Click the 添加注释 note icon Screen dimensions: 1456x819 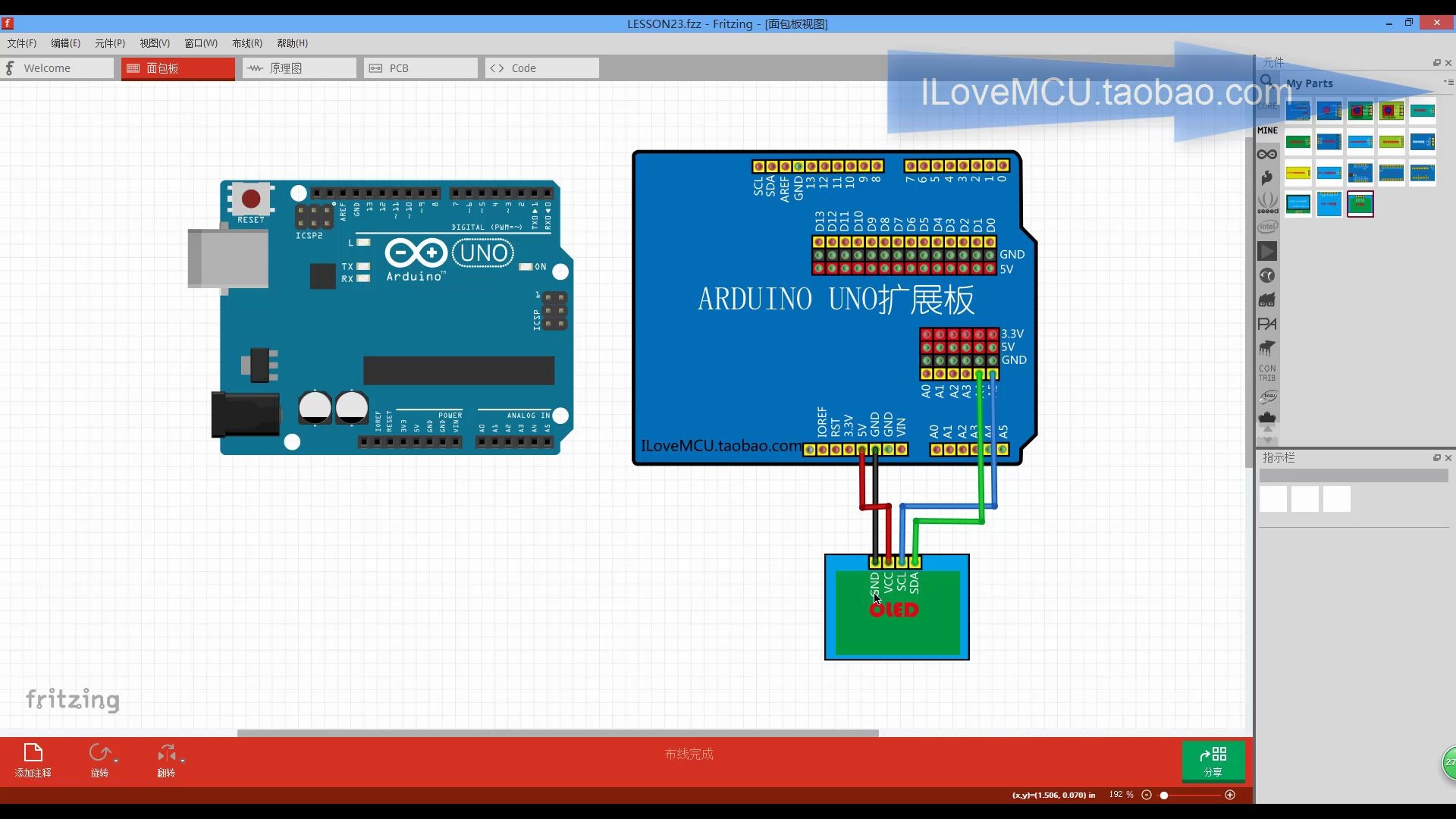(33, 752)
